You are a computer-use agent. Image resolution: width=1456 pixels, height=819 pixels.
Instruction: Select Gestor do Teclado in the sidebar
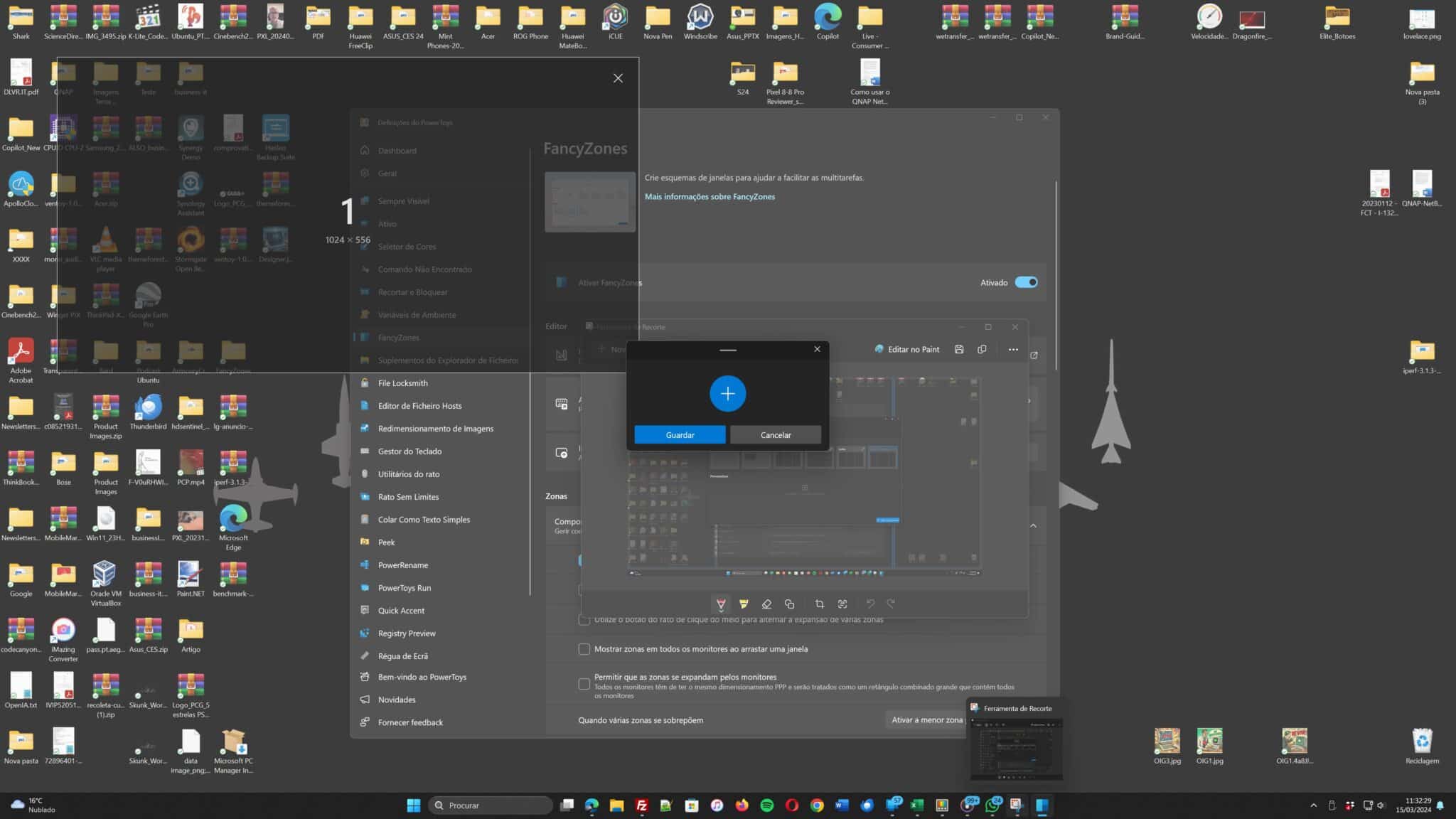pos(409,451)
